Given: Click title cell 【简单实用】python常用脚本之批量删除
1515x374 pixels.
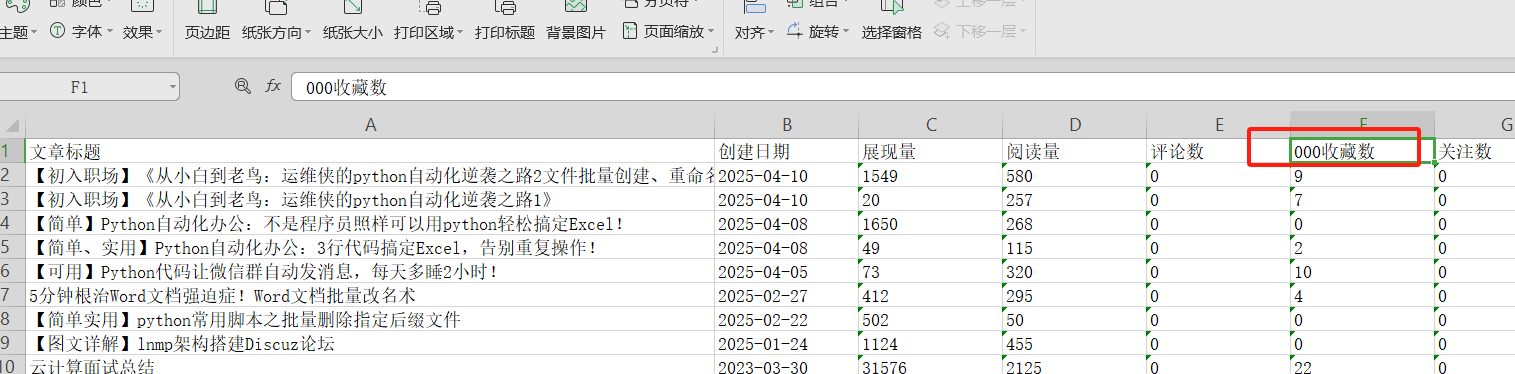Looking at the screenshot, I should [x=370, y=319].
